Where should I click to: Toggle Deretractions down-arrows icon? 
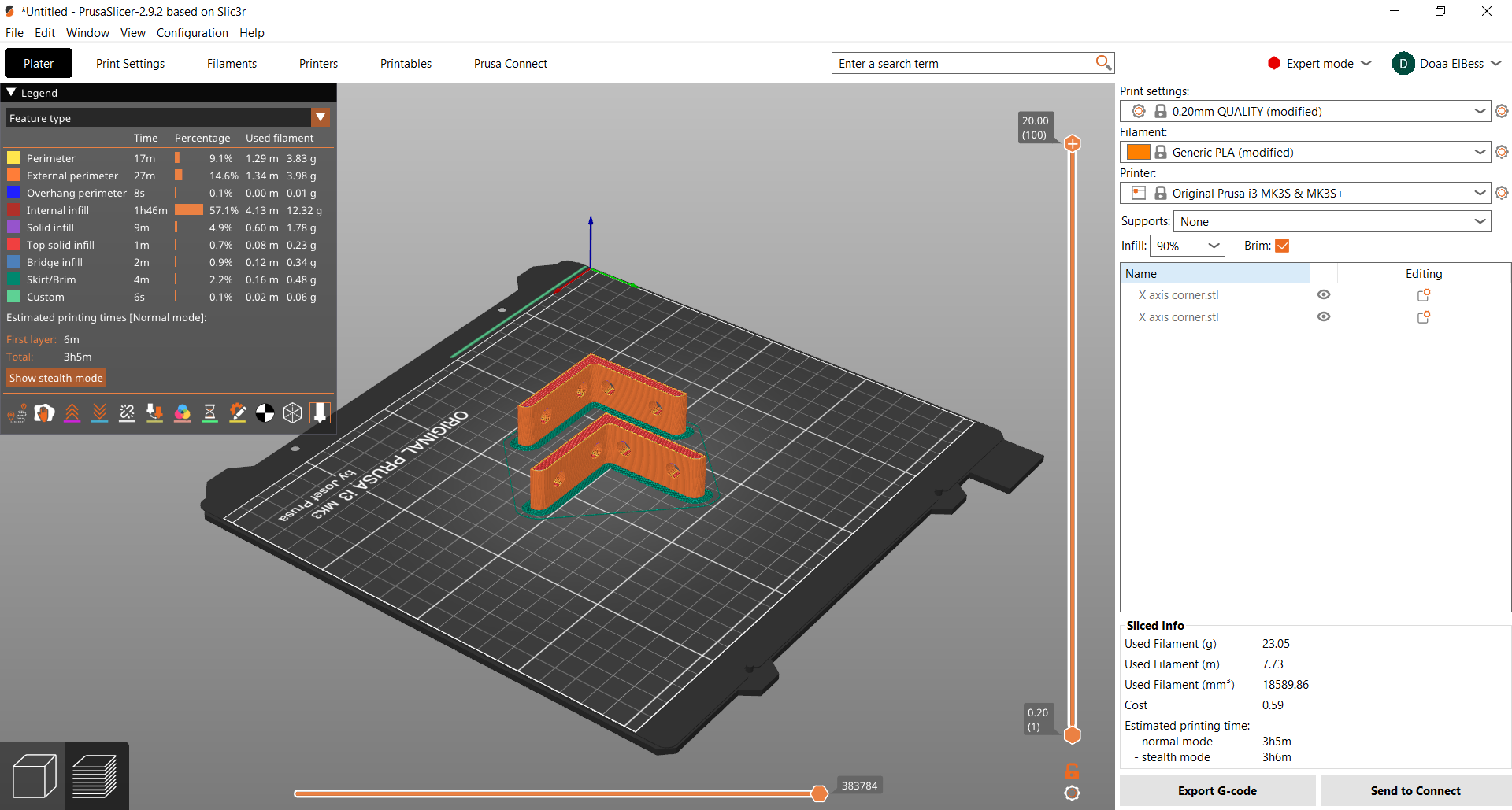[x=100, y=412]
